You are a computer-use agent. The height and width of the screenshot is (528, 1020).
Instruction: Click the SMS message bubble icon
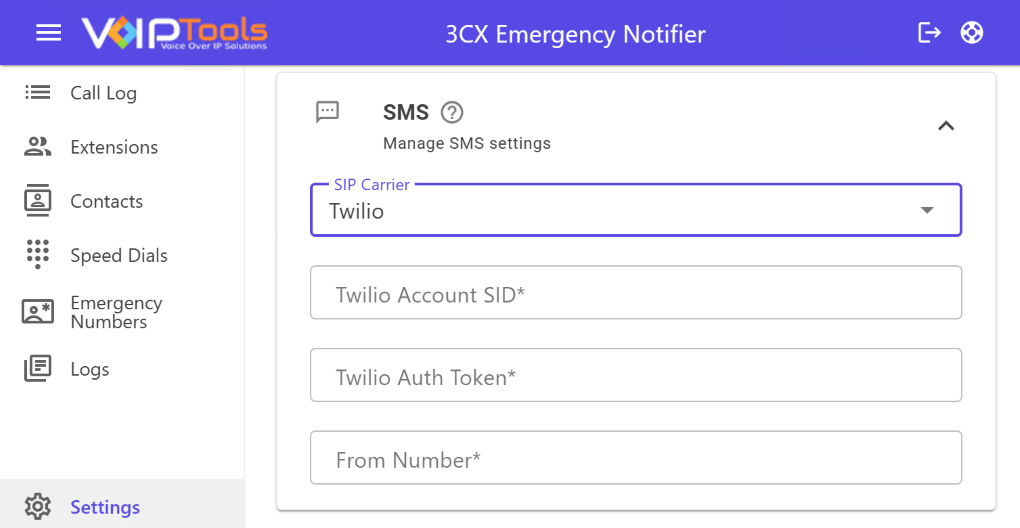click(327, 112)
